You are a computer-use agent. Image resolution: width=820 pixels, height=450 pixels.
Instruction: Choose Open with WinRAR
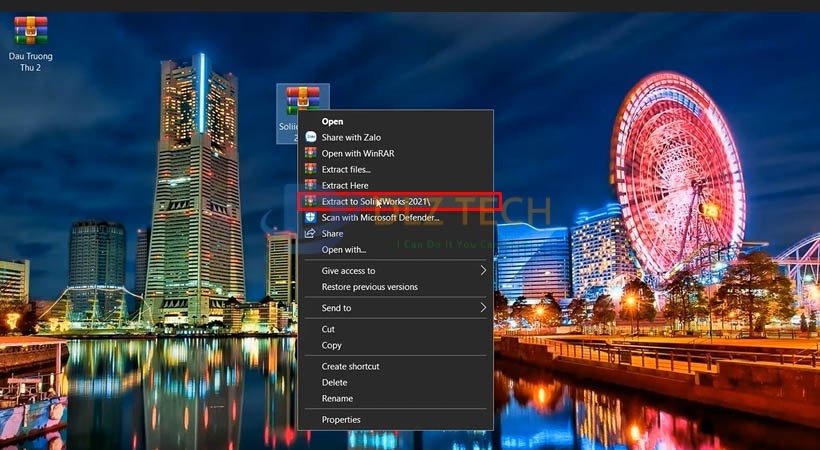358,153
